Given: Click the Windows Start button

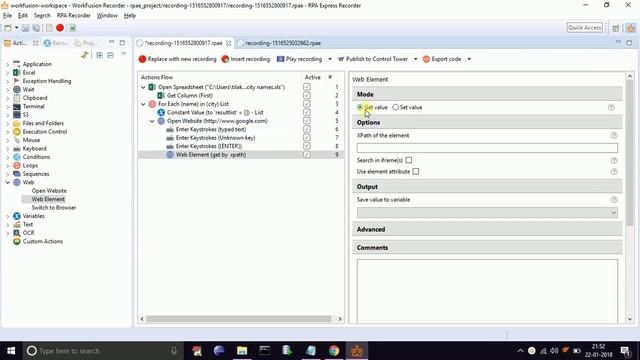Looking at the screenshot, I should [11, 351].
